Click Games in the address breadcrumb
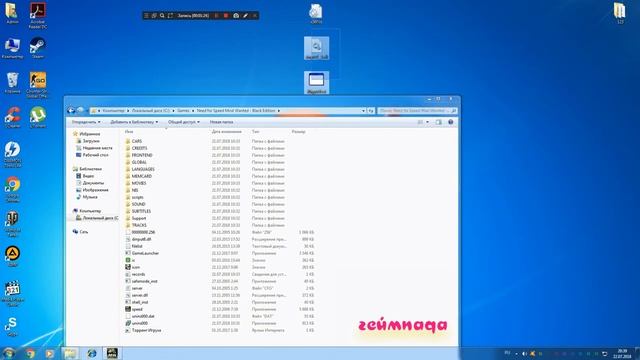Screen dimensions: 640x360 (x=183, y=111)
